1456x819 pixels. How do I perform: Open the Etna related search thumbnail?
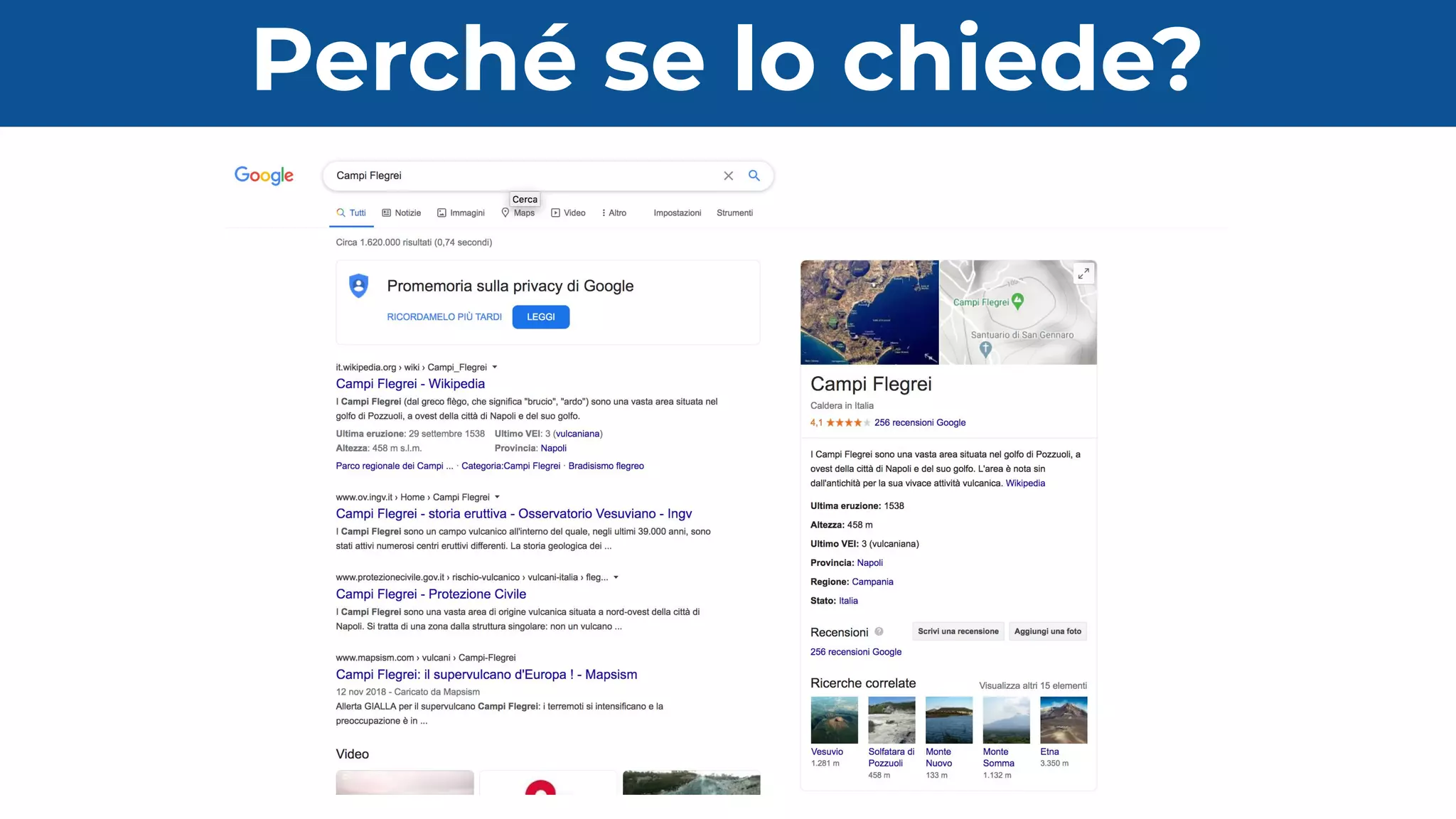(x=1064, y=720)
